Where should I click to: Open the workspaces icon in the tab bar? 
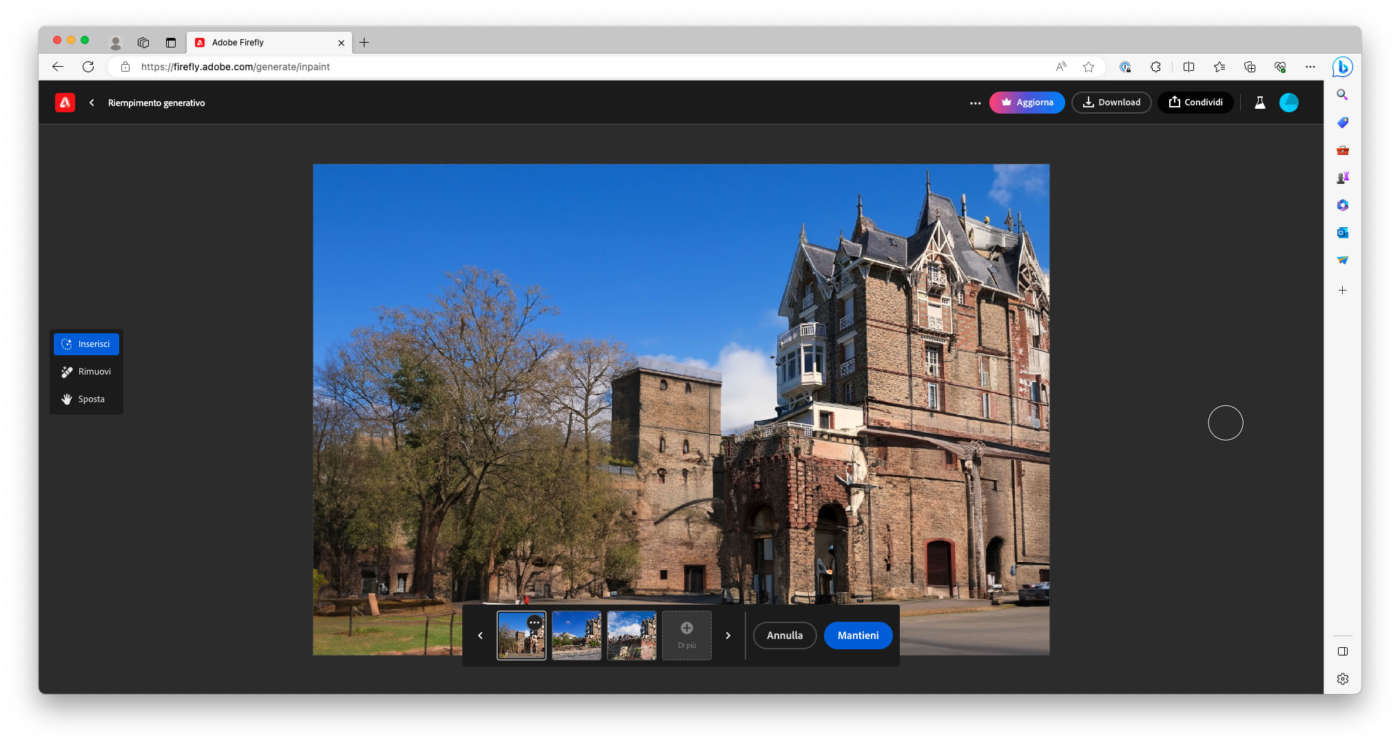[x=143, y=43]
